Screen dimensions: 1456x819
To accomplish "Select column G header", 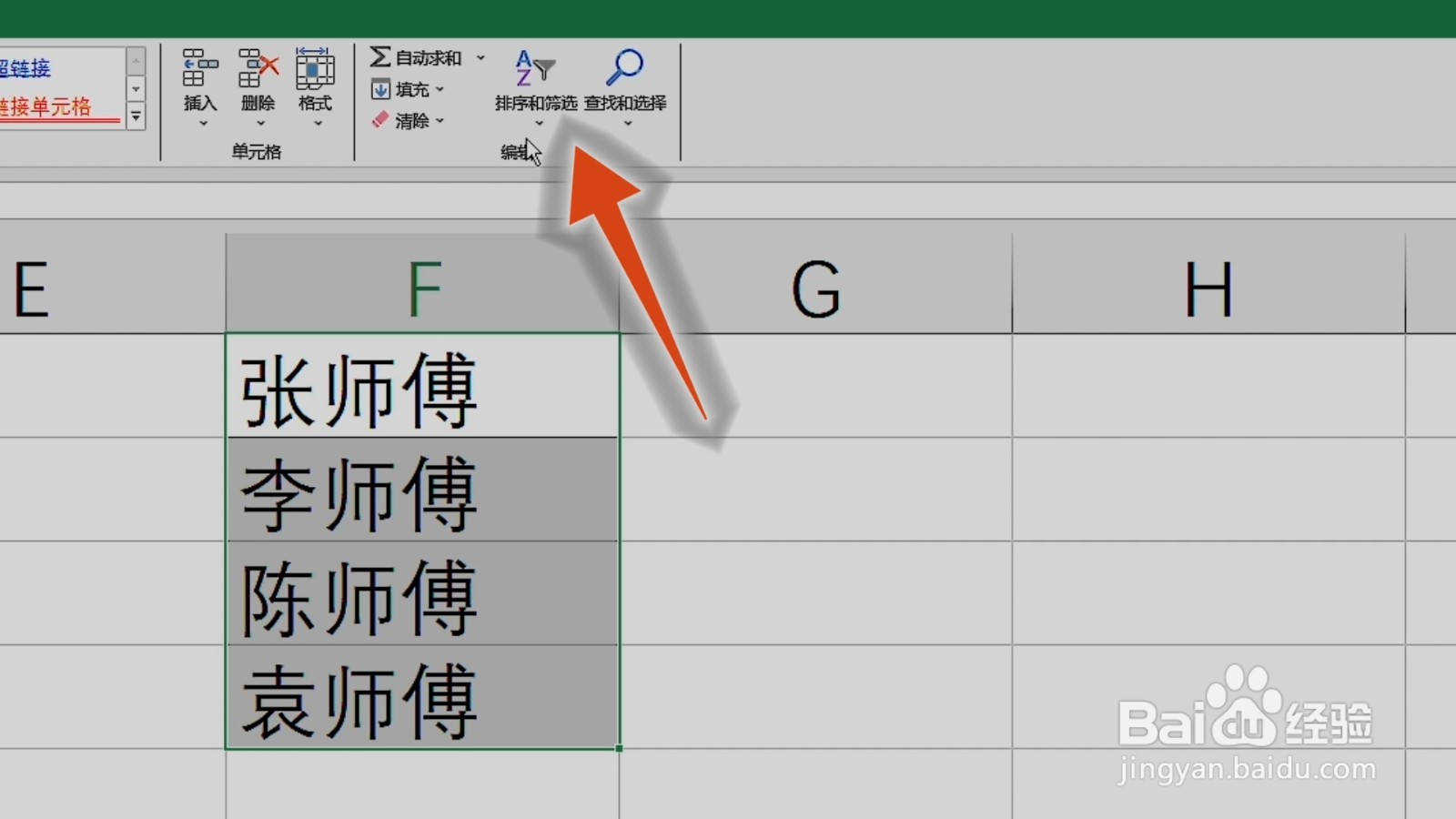I will (815, 284).
